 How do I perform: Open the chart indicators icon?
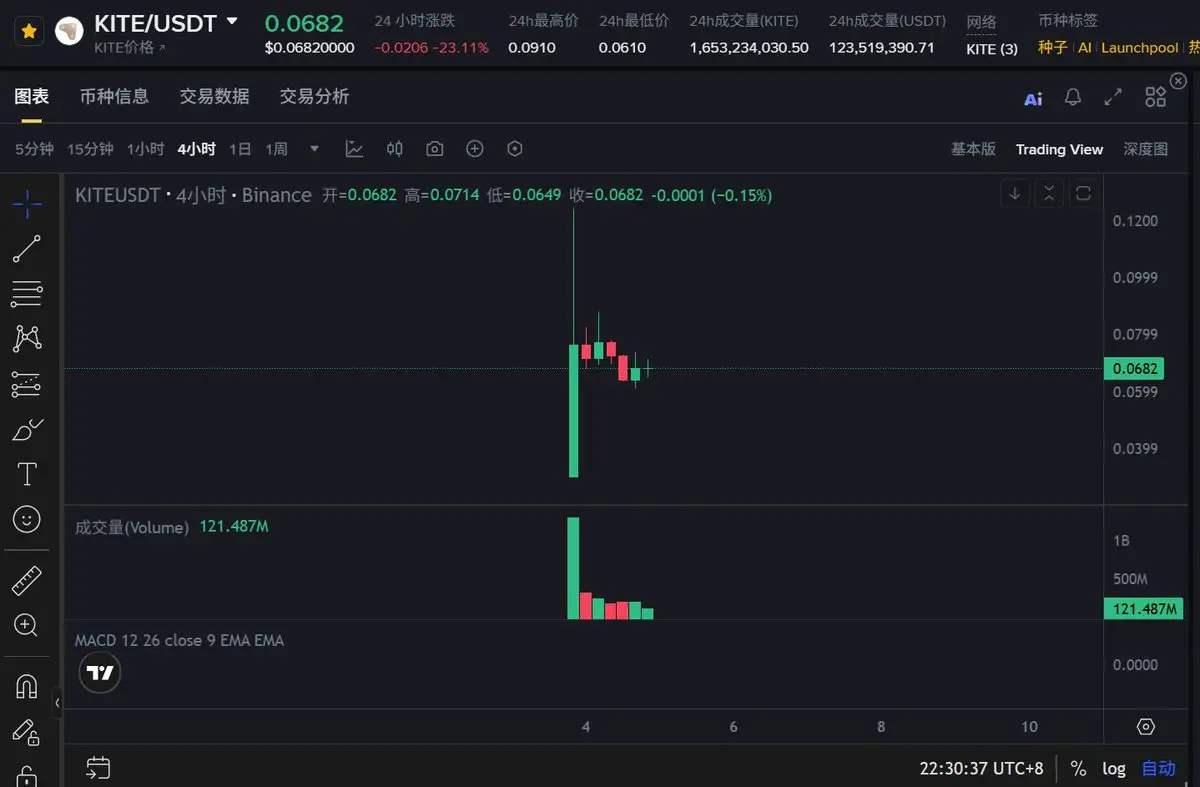click(x=354, y=149)
